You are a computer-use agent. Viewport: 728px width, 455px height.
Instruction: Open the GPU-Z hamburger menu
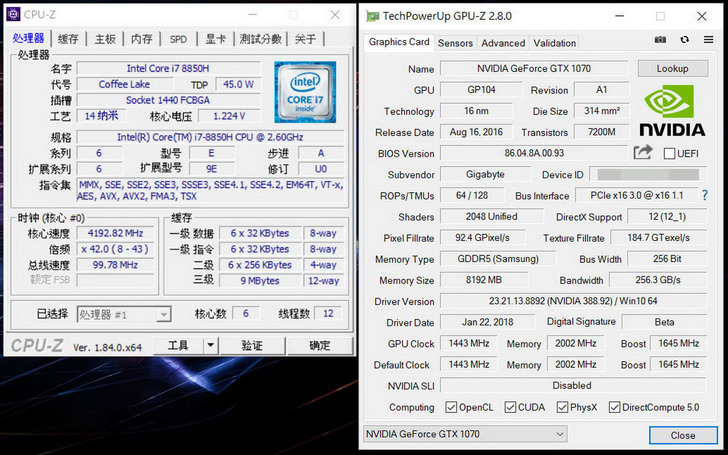pos(707,41)
